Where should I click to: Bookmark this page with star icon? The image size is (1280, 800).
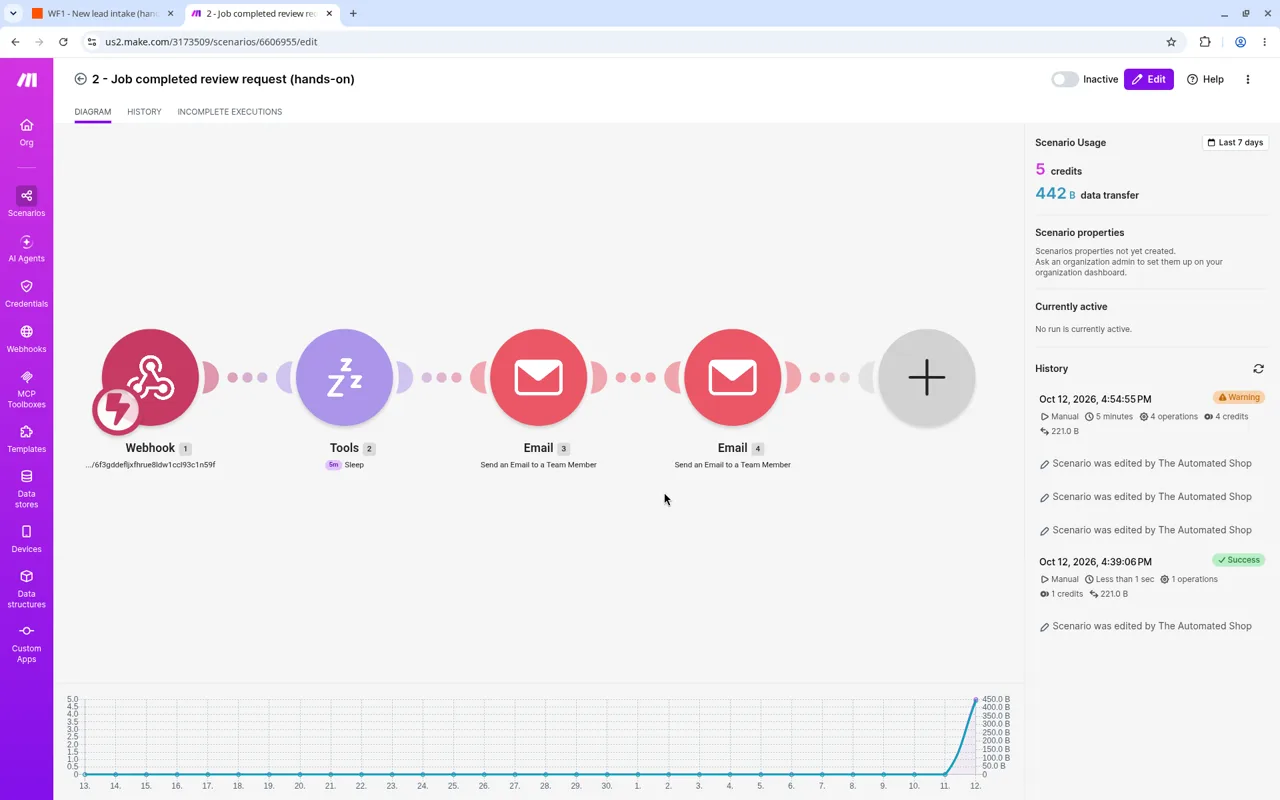pos(1171,42)
